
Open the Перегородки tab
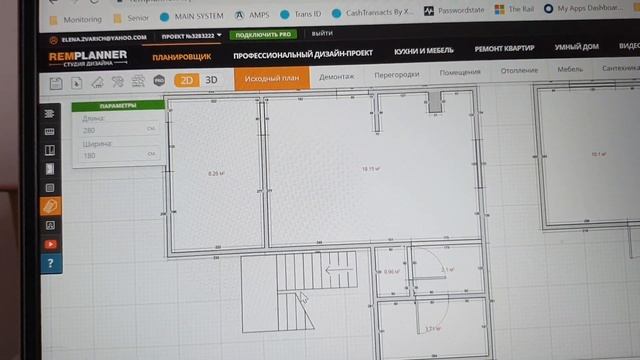point(397,74)
